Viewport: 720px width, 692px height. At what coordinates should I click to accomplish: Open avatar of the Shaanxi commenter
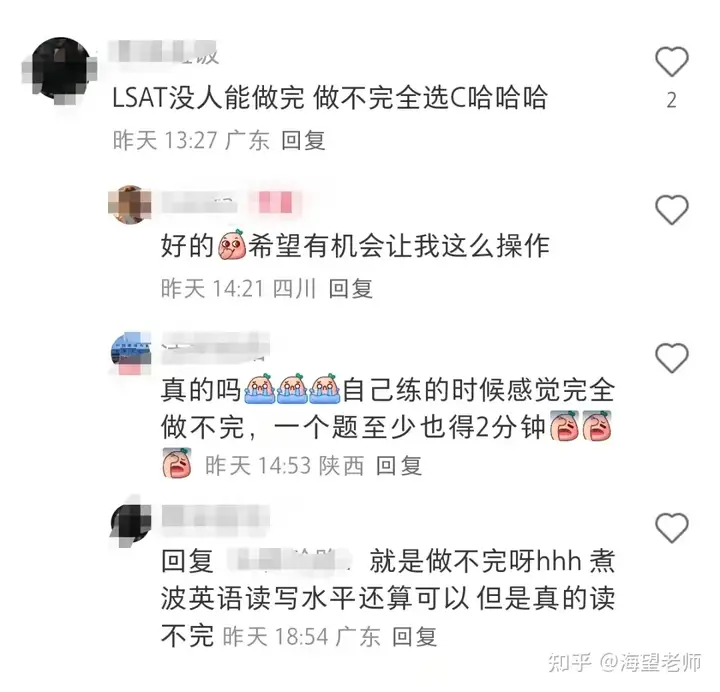[x=131, y=354]
